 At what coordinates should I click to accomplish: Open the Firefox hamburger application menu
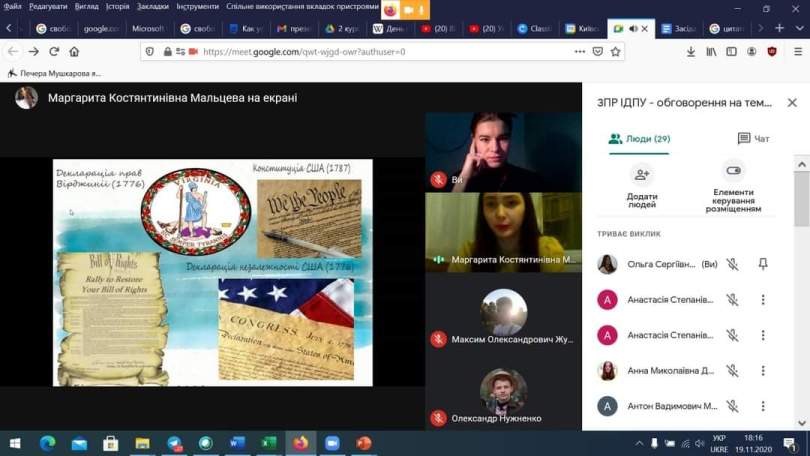click(x=798, y=52)
